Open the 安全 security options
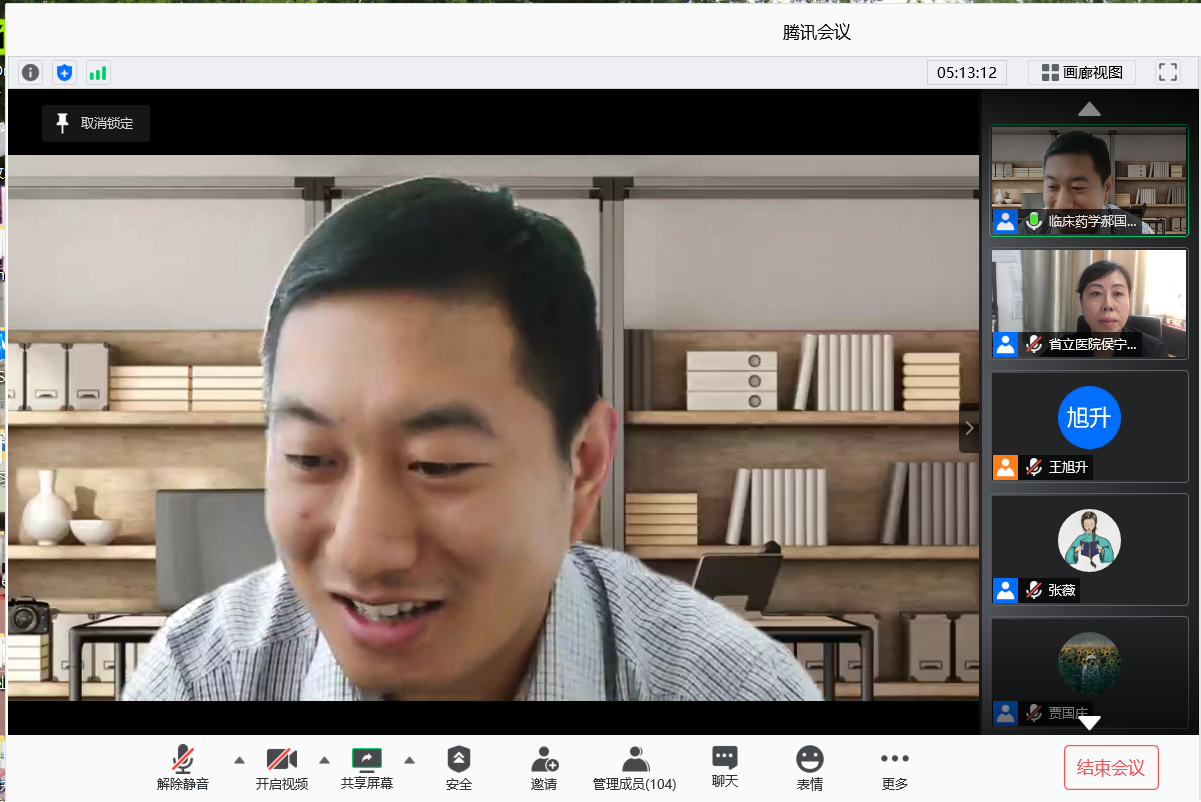1201x802 pixels. pos(458,767)
